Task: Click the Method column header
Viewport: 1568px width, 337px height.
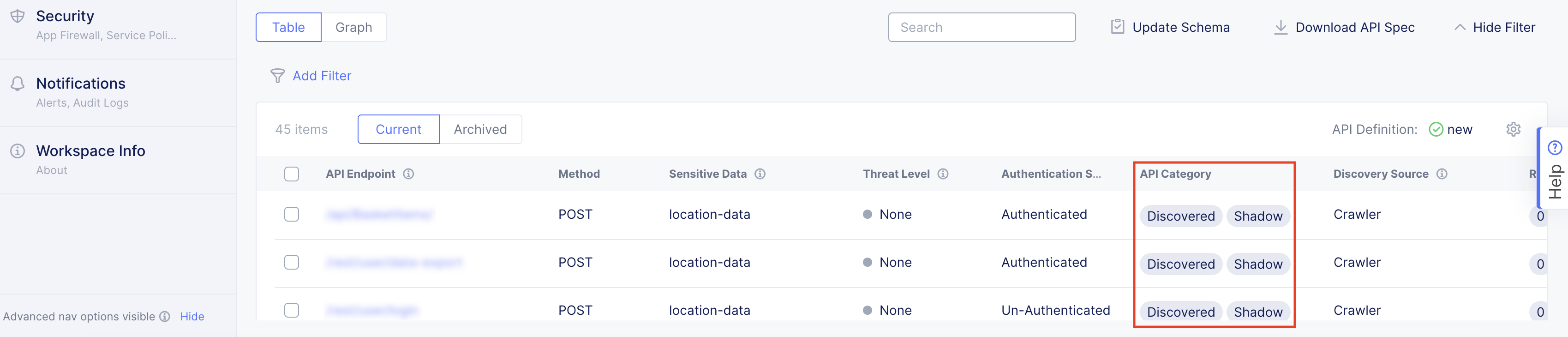Action: pos(579,174)
